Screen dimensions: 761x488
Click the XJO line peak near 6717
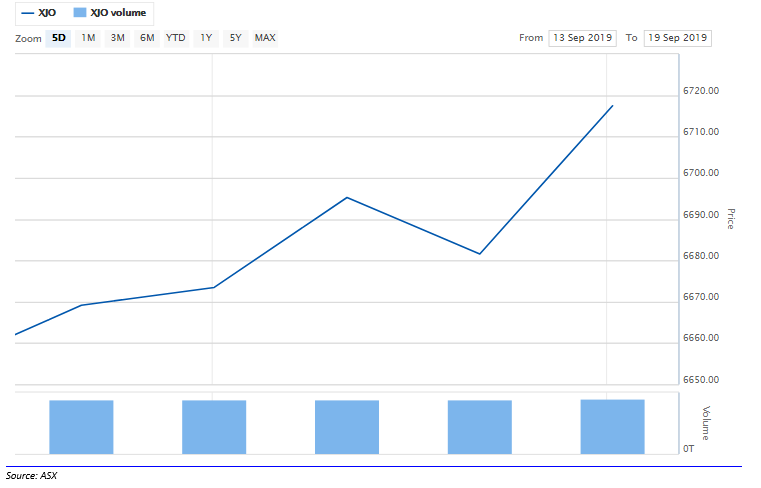pyautogui.click(x=612, y=106)
